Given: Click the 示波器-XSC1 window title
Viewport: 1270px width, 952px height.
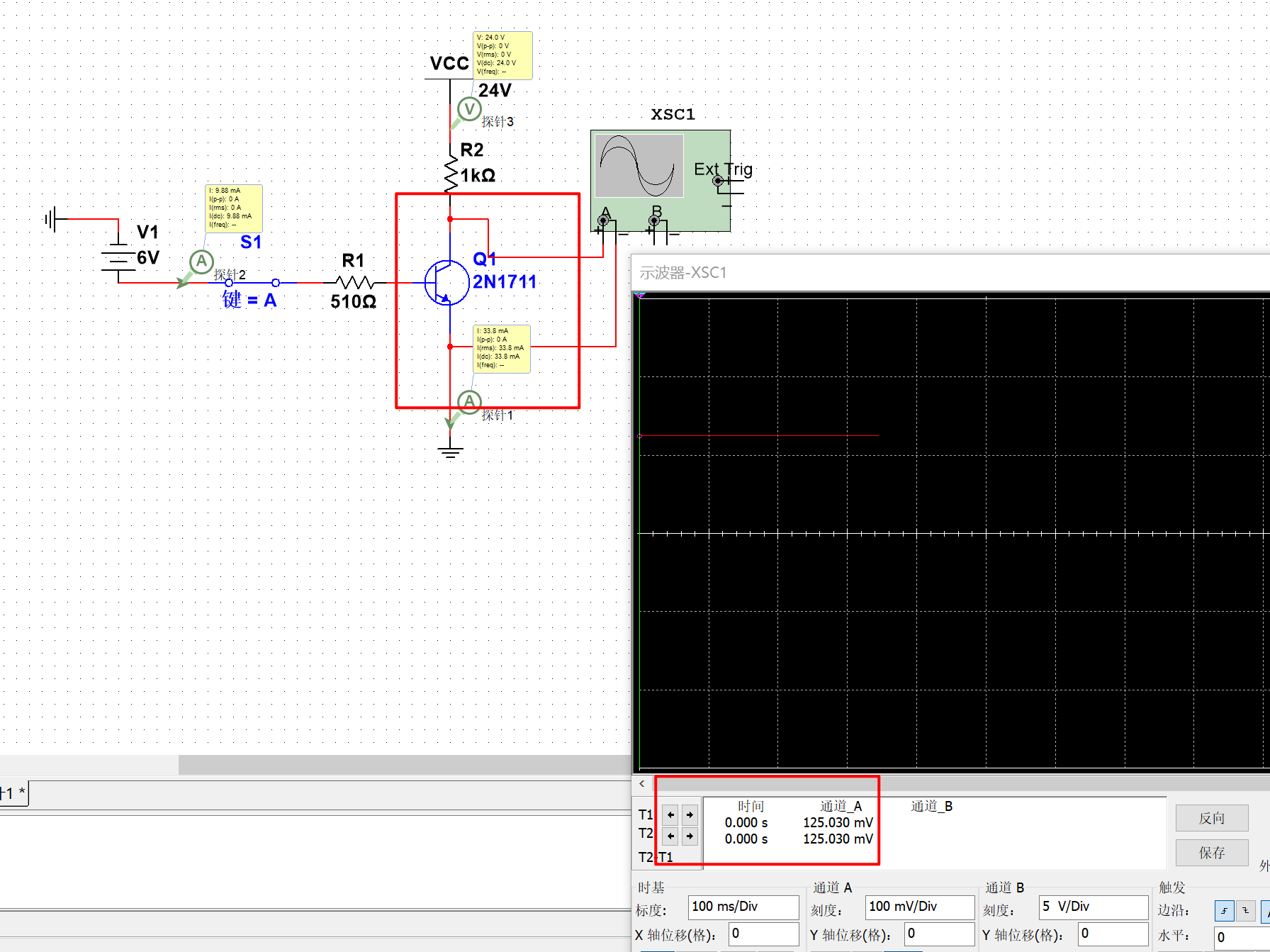Looking at the screenshot, I should pyautogui.click(x=683, y=272).
